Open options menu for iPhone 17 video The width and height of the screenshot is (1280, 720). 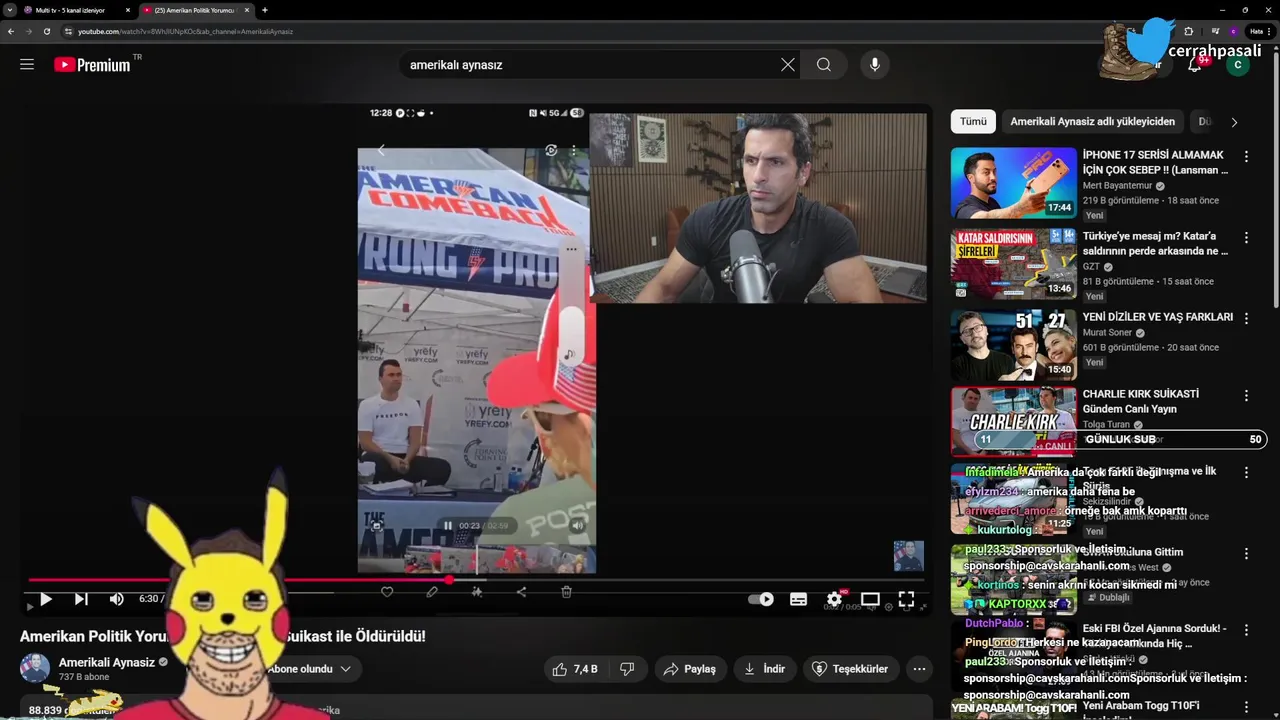click(x=1246, y=157)
